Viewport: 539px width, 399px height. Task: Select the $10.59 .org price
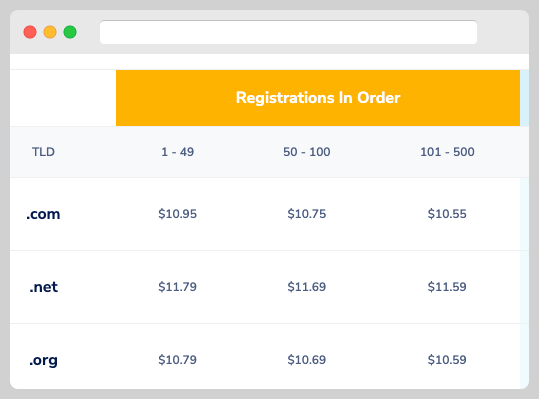coord(447,360)
